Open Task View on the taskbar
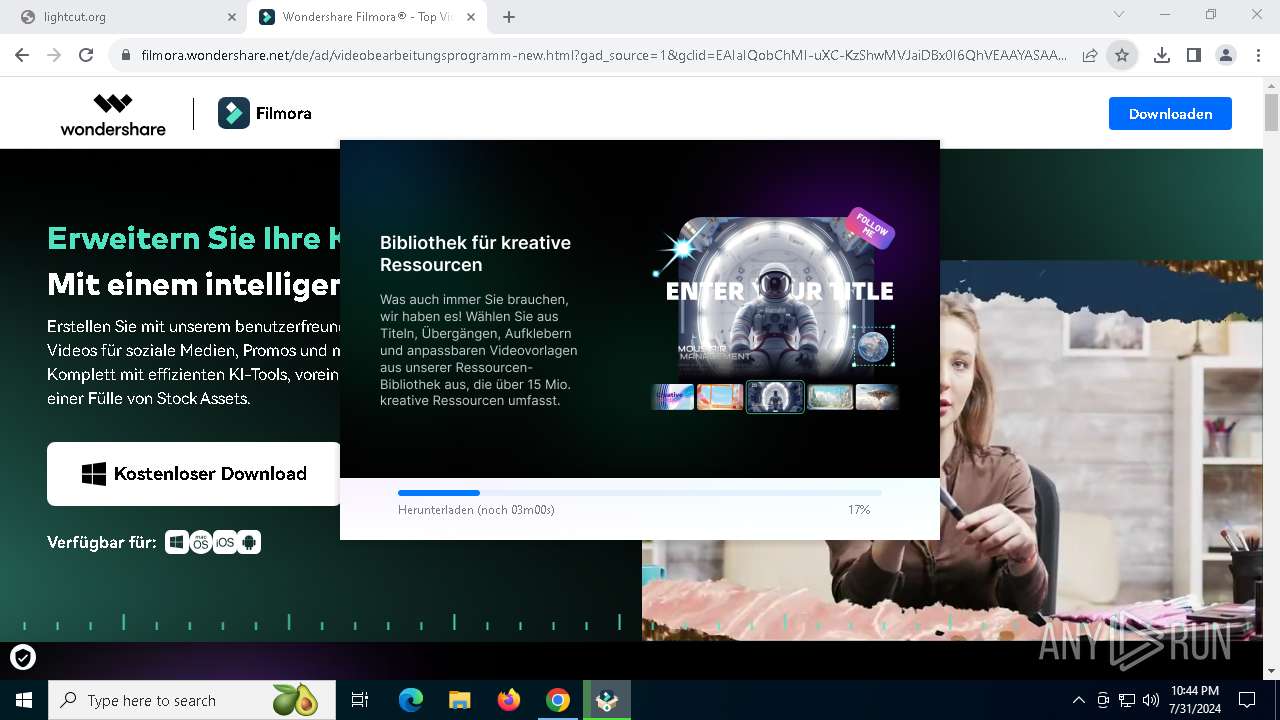This screenshot has width=1280, height=720. point(360,700)
